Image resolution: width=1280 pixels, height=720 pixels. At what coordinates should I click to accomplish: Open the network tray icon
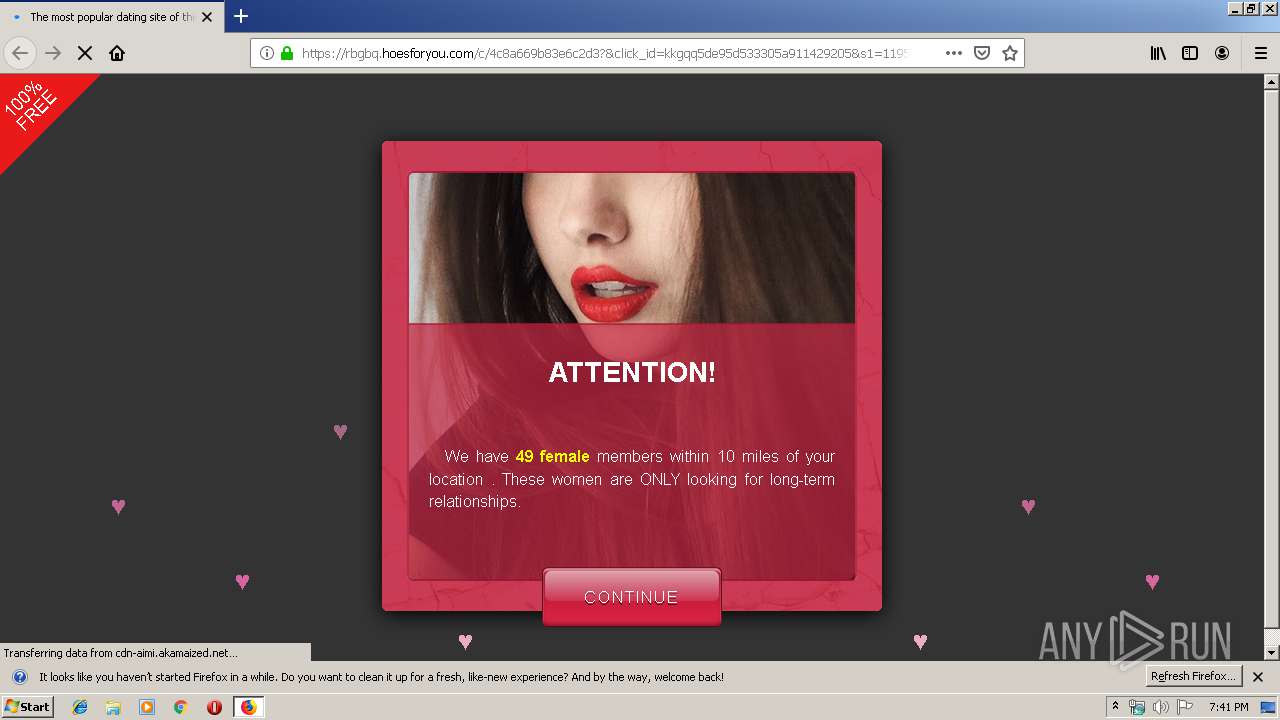point(1137,707)
